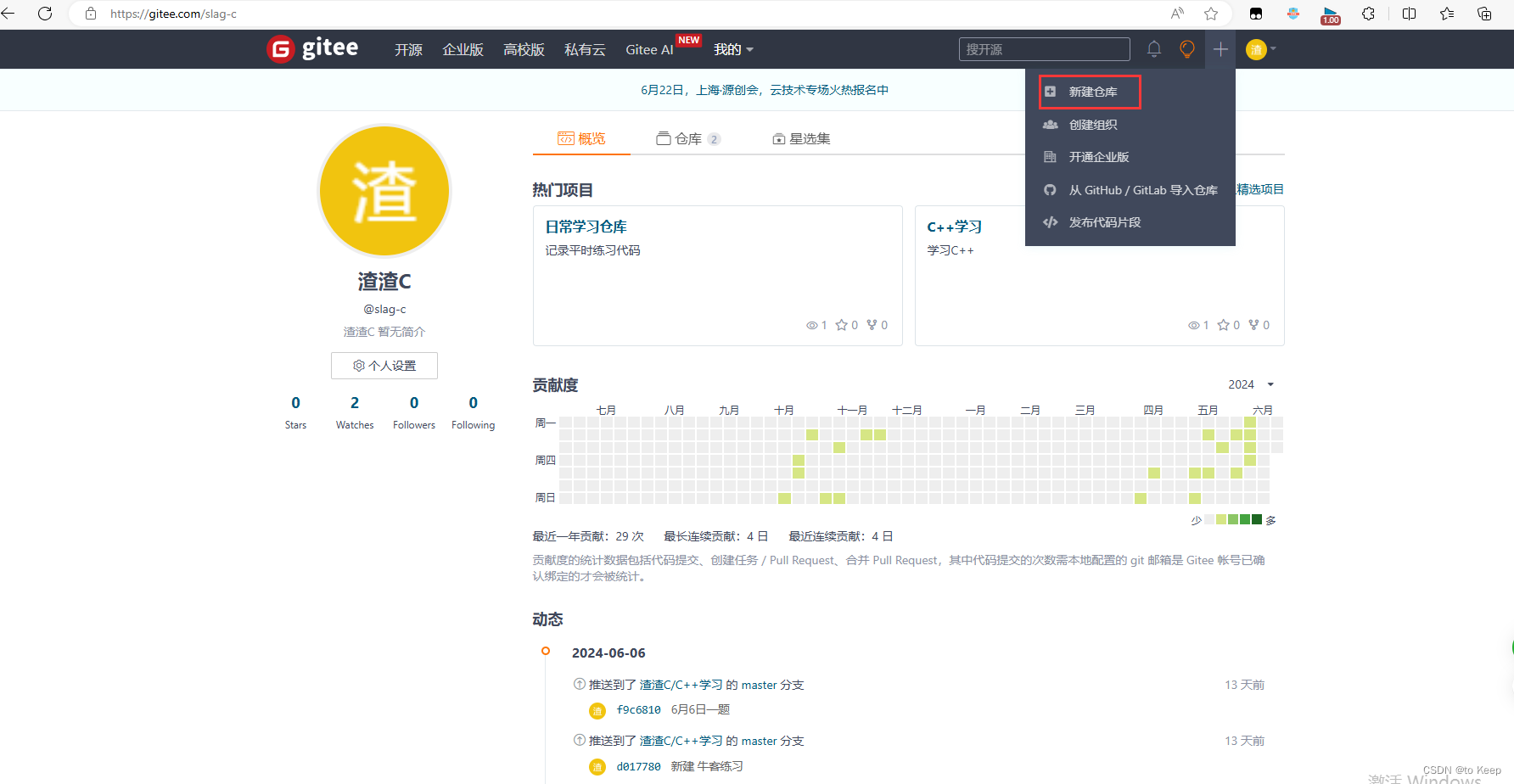Click the large 渣 profile avatar
Viewport: 1514px width, 784px height.
[384, 191]
